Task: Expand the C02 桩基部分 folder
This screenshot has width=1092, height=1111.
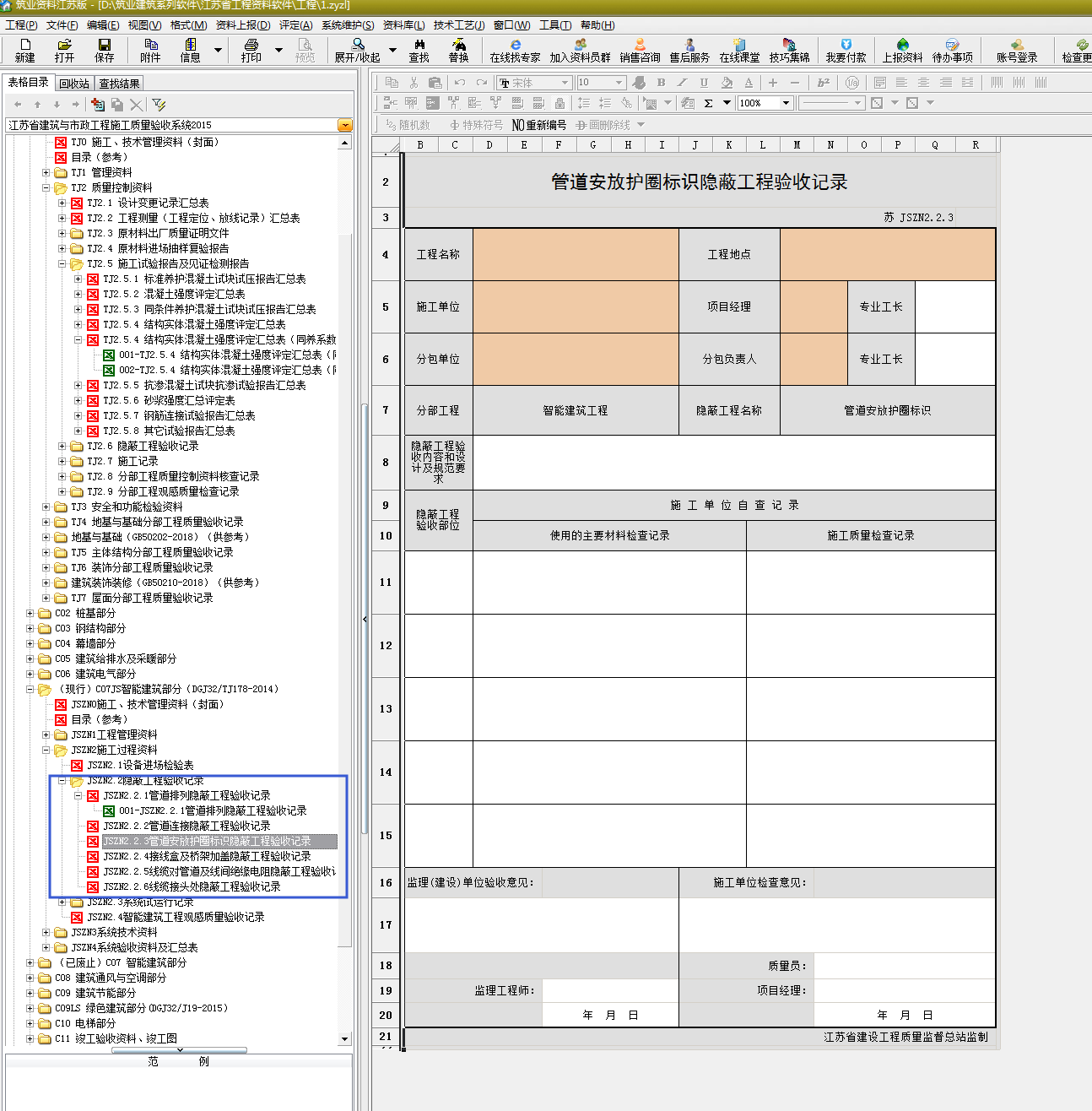Action: point(30,613)
